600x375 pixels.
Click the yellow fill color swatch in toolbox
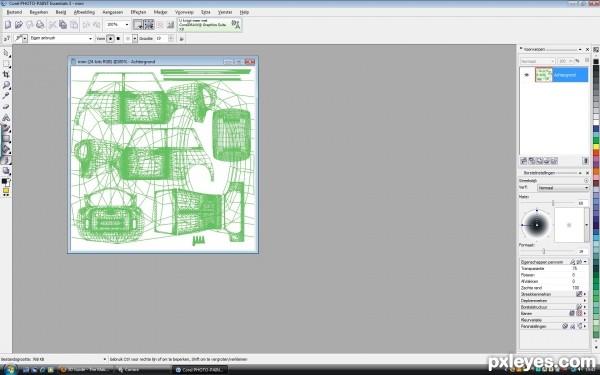click(6, 191)
